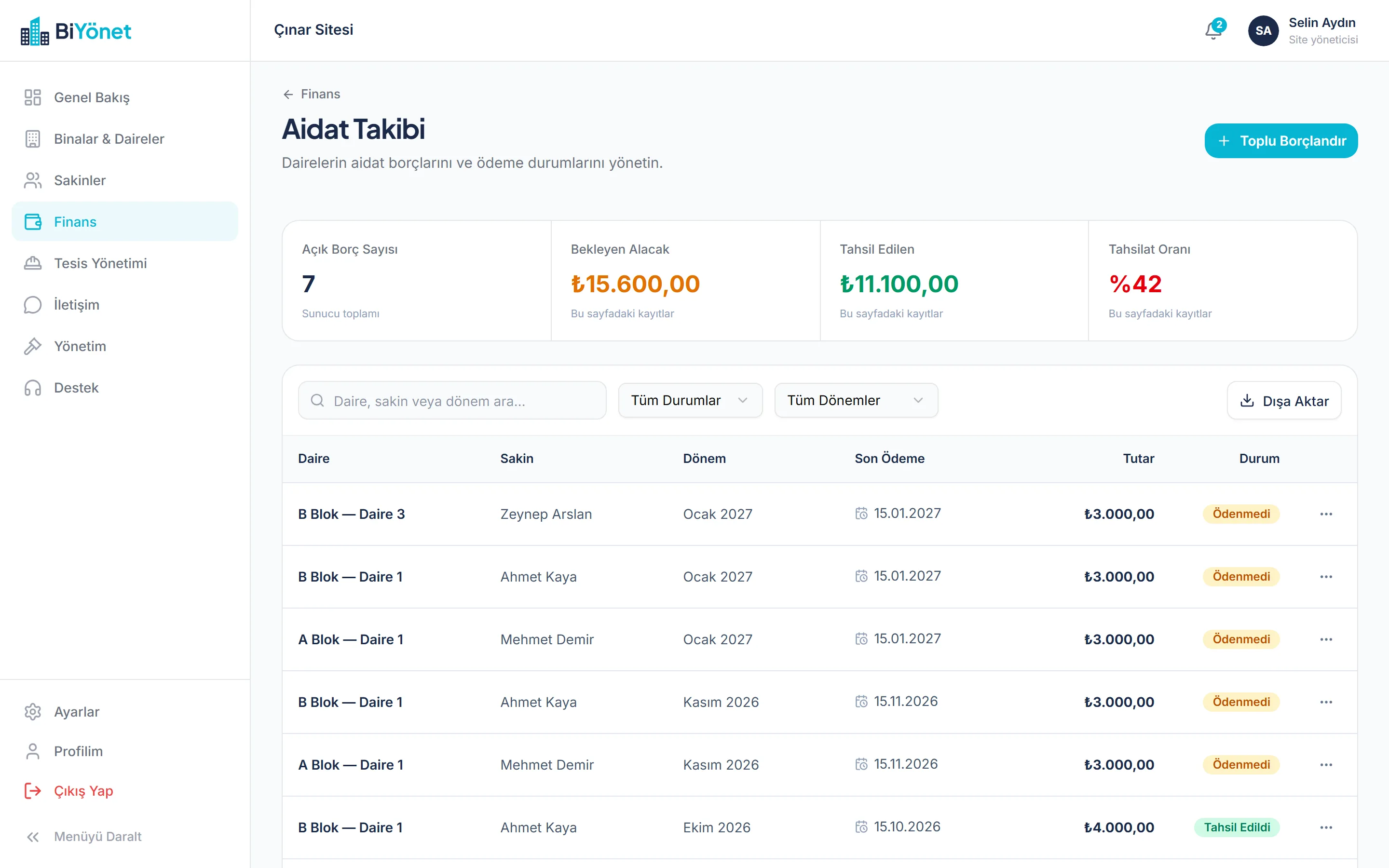Open row menu for Ahmet Kaya Kasım 2026
The height and width of the screenshot is (868, 1389).
[x=1326, y=702]
